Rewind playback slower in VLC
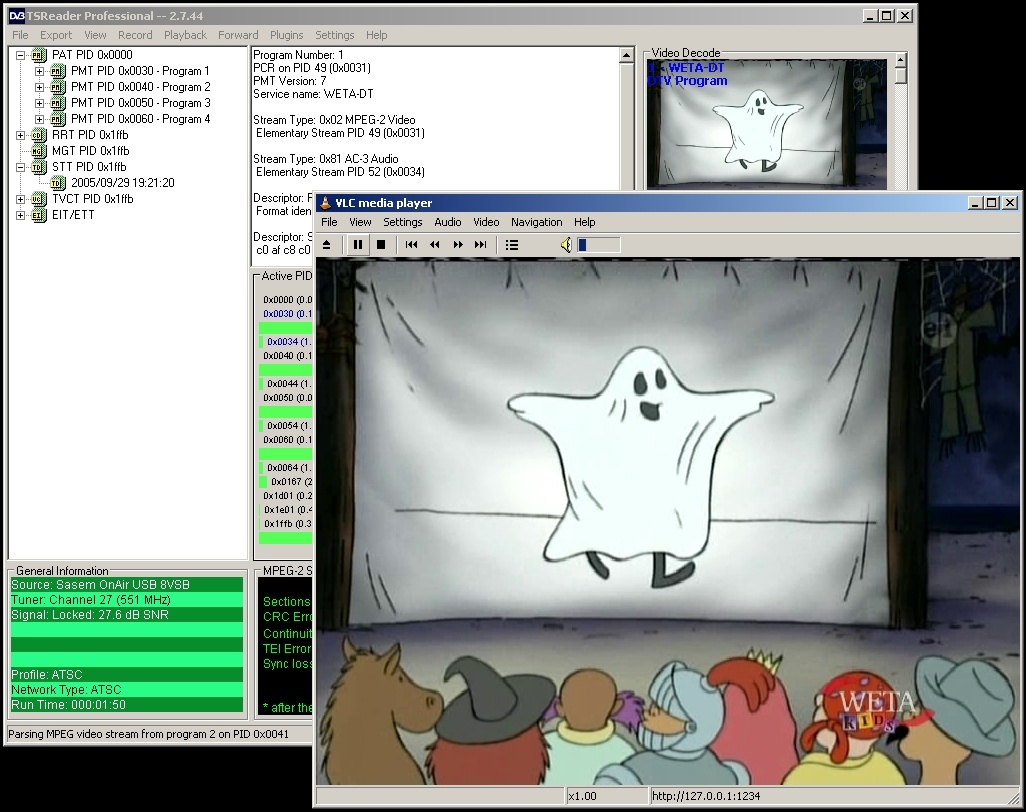Image resolution: width=1026 pixels, height=812 pixels. (434, 245)
